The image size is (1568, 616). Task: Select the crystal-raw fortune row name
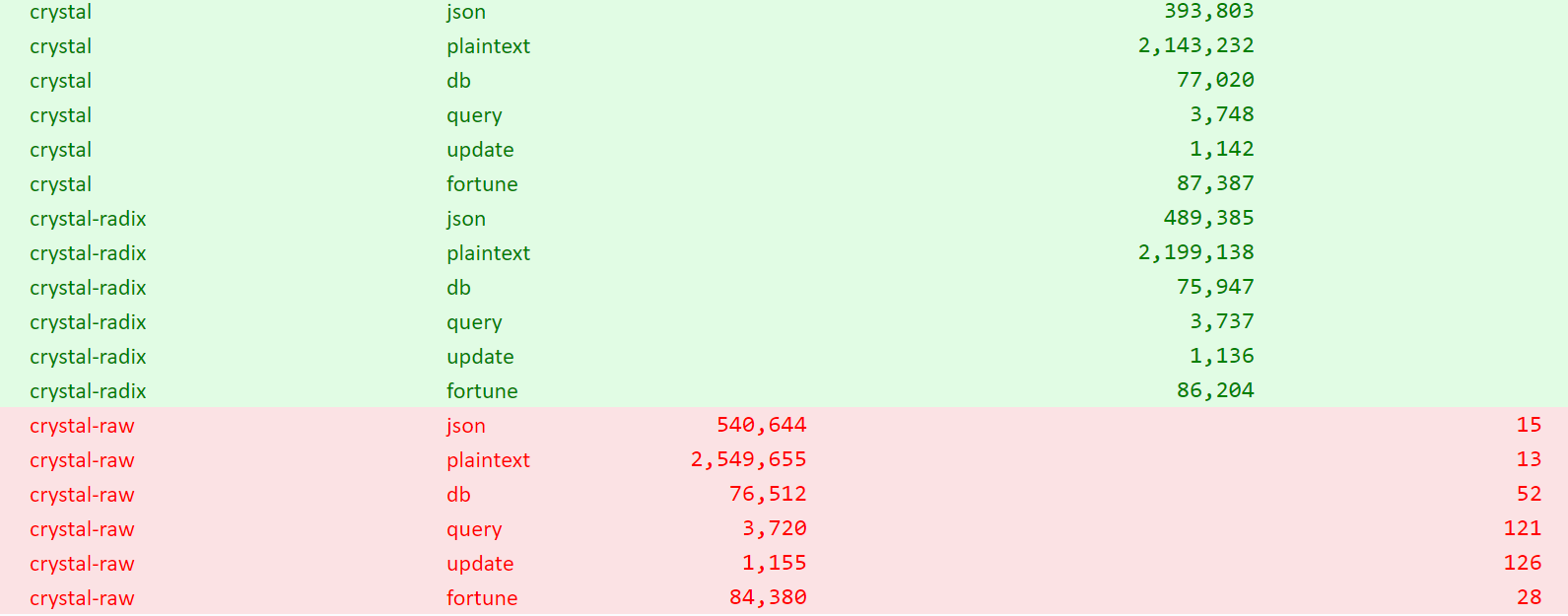pyautogui.click(x=82, y=598)
